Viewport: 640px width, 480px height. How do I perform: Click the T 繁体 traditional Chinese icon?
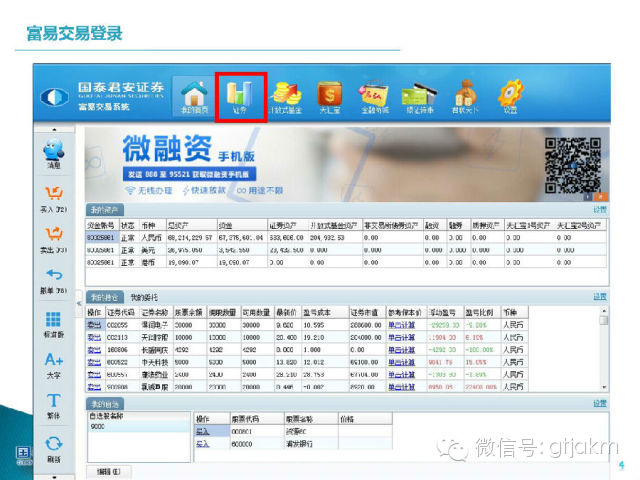(53, 406)
